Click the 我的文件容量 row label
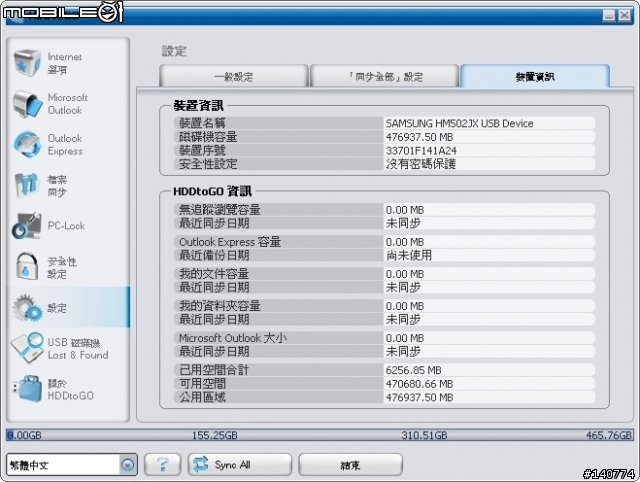The image size is (640, 482). 214,274
